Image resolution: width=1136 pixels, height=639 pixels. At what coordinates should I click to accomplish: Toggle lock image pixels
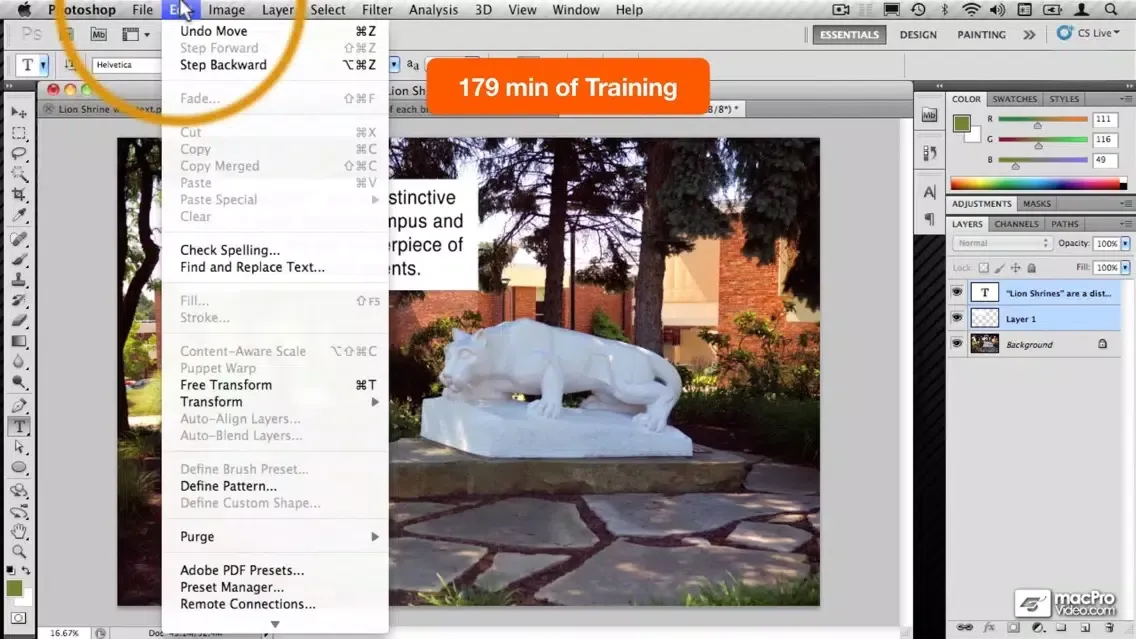pos(1000,268)
